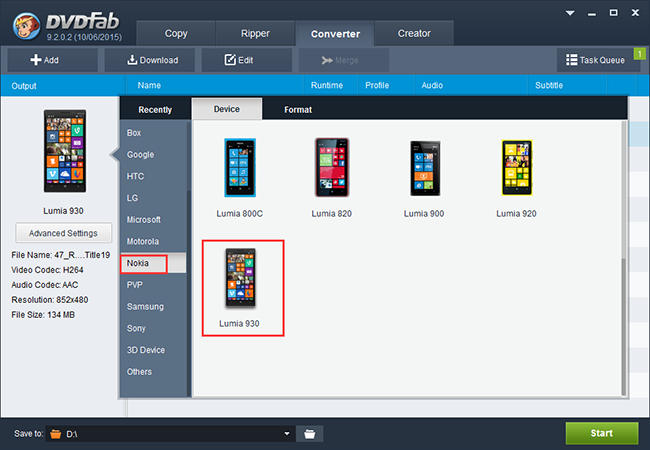Open the title bar dropdown menu arrow
The width and height of the screenshot is (650, 450).
pyautogui.click(x=570, y=13)
